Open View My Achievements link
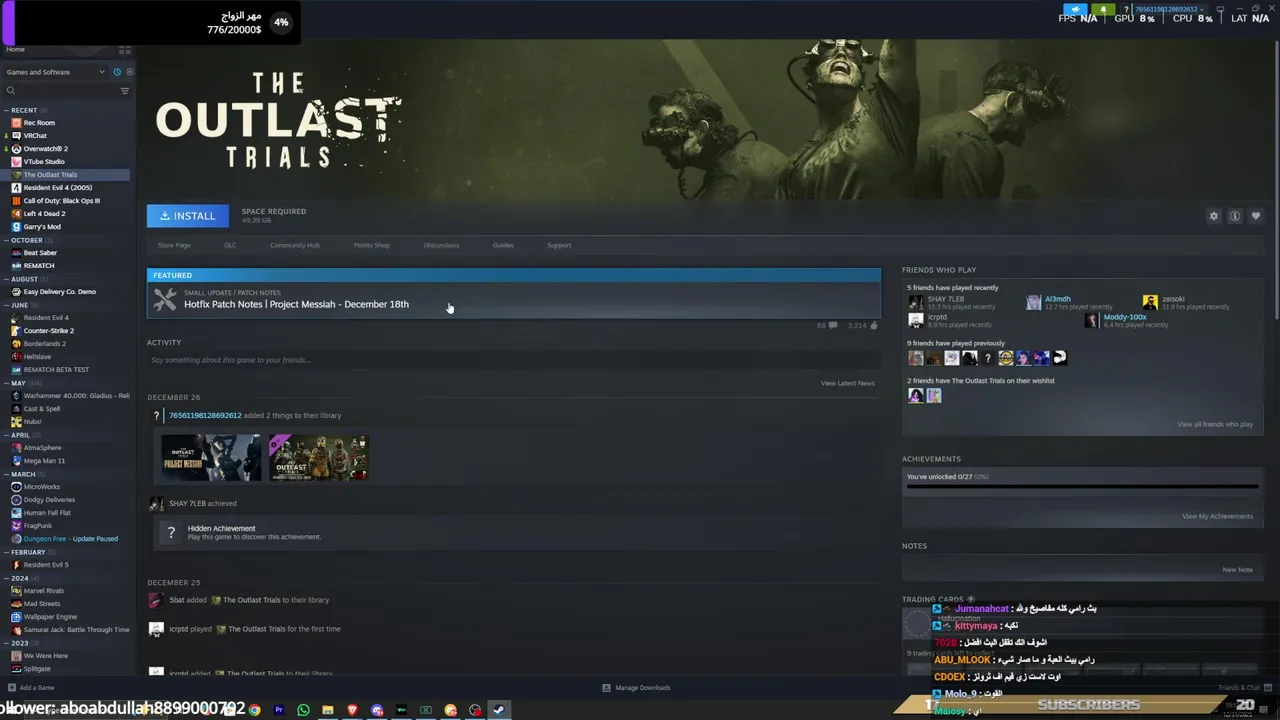This screenshot has width=1280, height=720. pos(1217,516)
